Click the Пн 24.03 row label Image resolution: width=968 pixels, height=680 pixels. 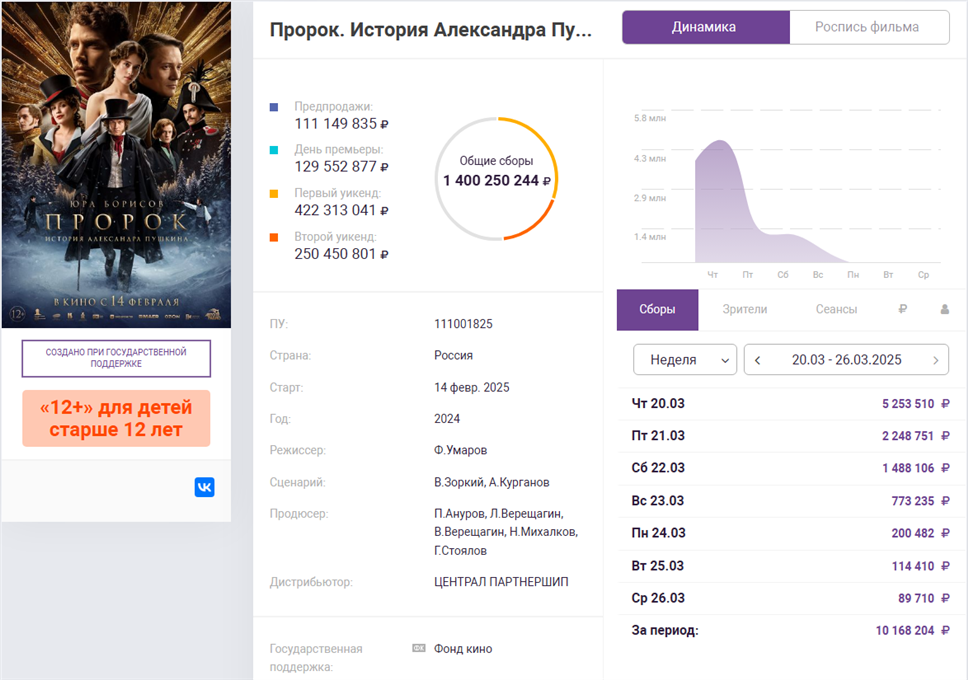[658, 532]
